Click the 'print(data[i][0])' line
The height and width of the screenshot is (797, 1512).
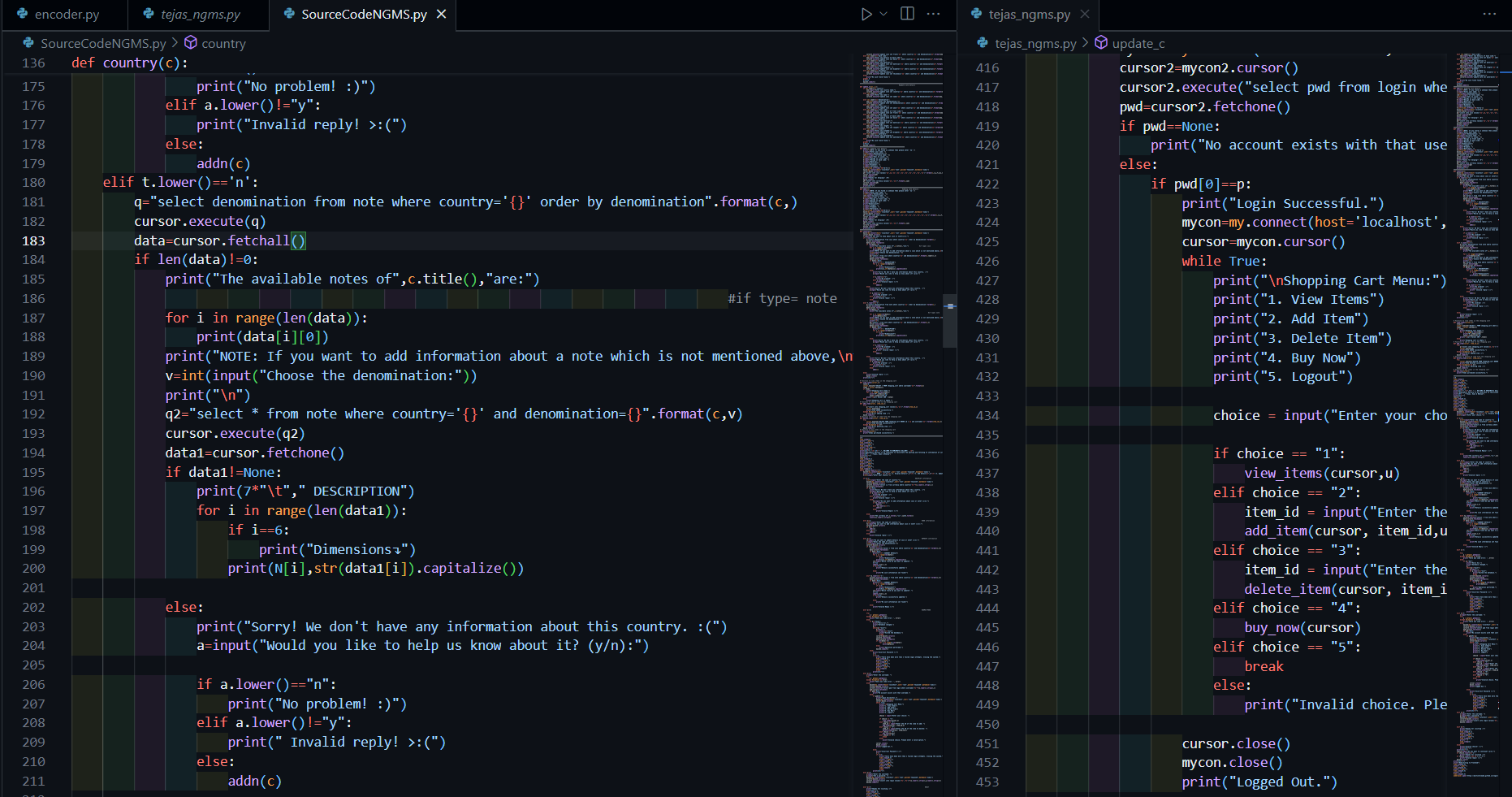[262, 337]
